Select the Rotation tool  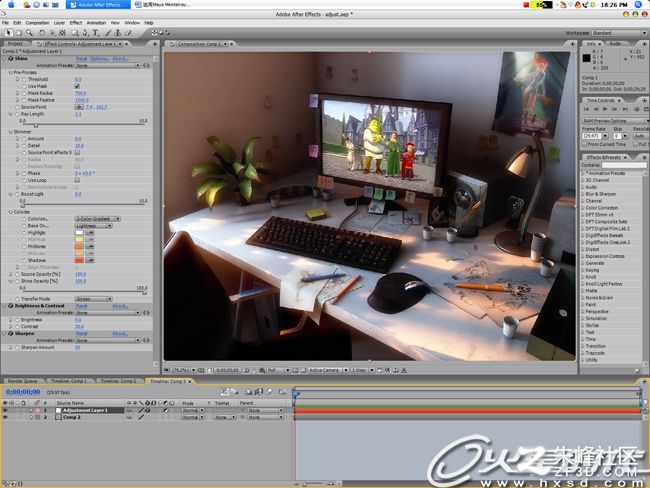pos(42,33)
